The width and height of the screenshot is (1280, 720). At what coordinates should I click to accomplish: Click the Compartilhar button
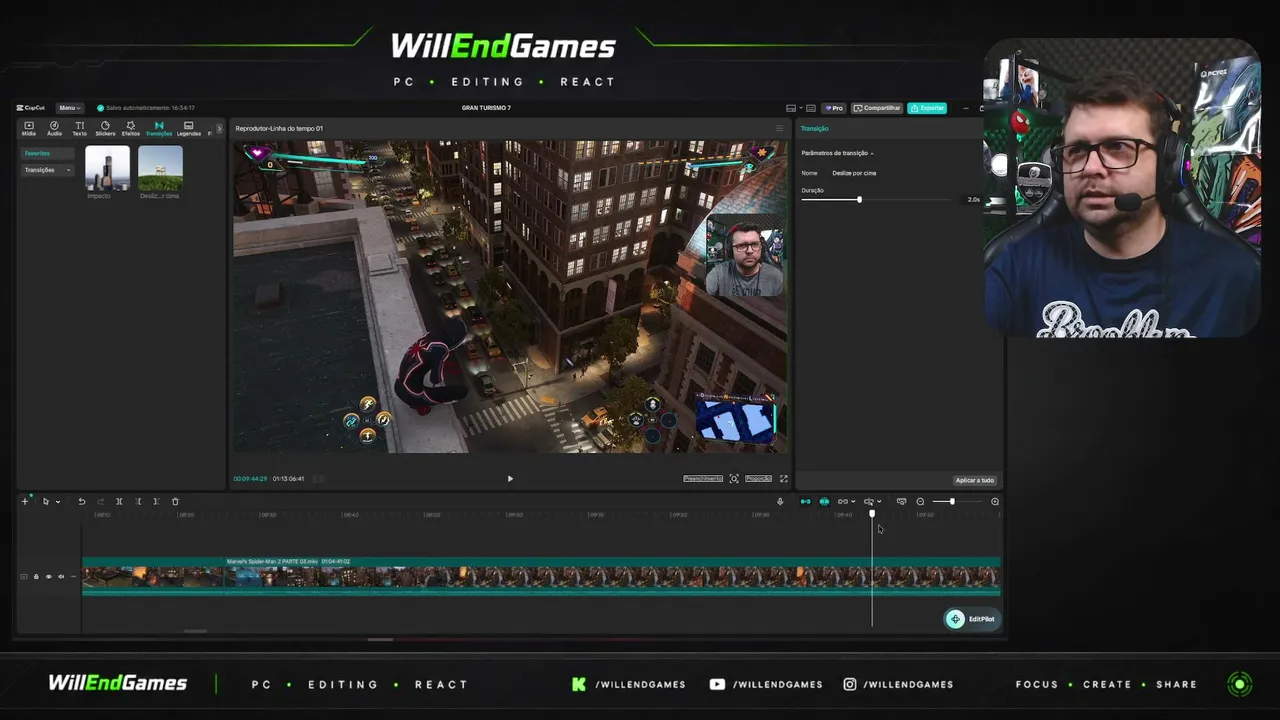click(877, 108)
